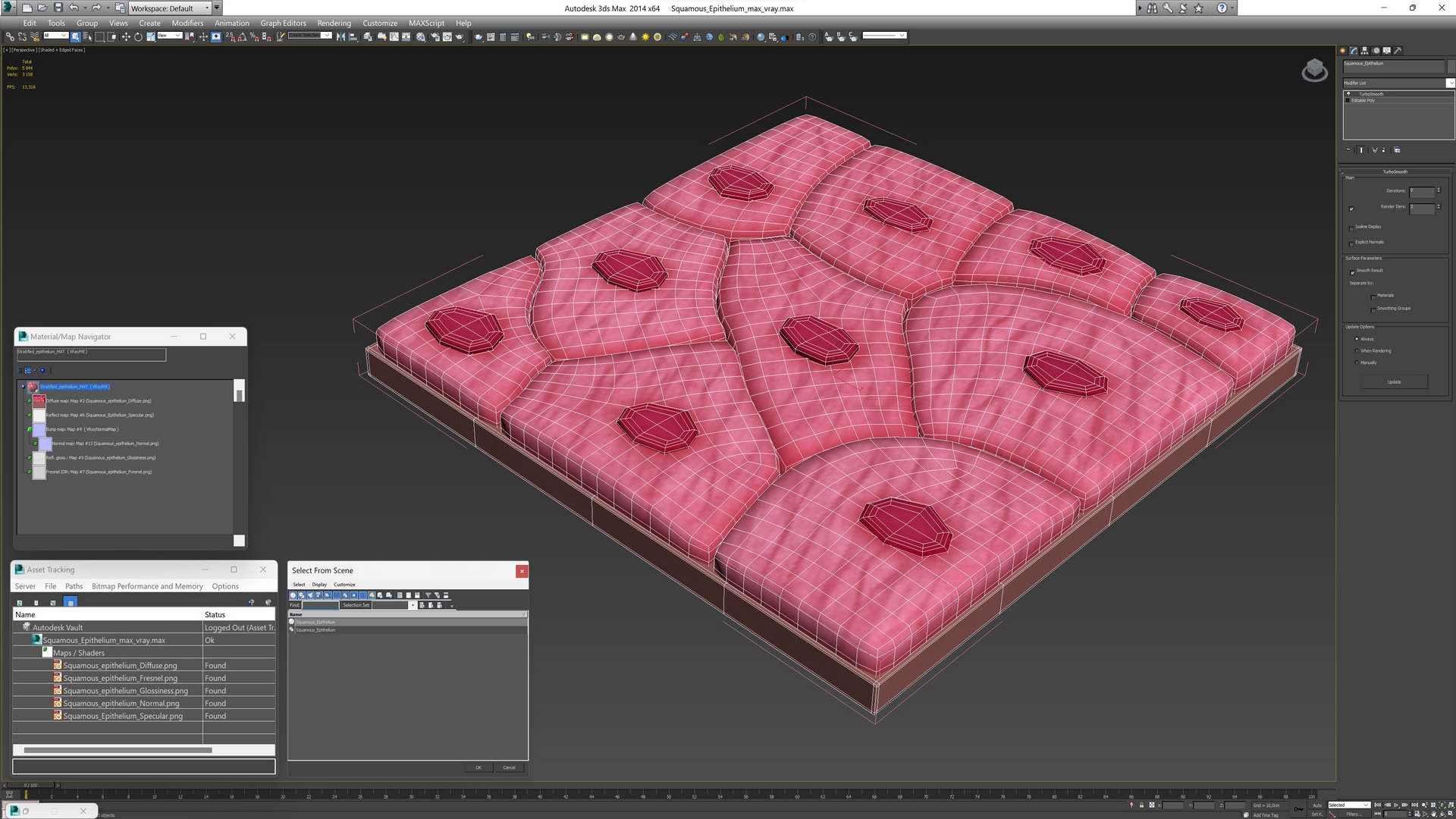The height and width of the screenshot is (819, 1456).
Task: Select the When Rendering radio option
Action: [1357, 351]
